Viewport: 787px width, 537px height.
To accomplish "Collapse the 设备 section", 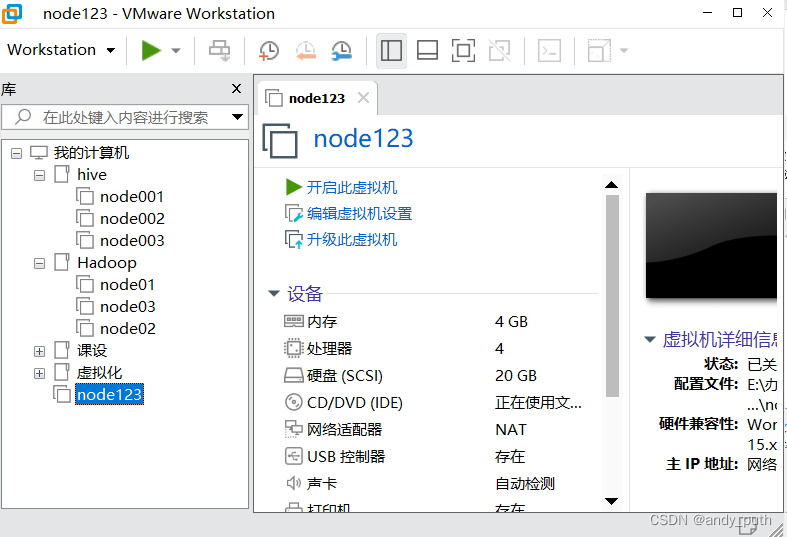I will [x=274, y=293].
